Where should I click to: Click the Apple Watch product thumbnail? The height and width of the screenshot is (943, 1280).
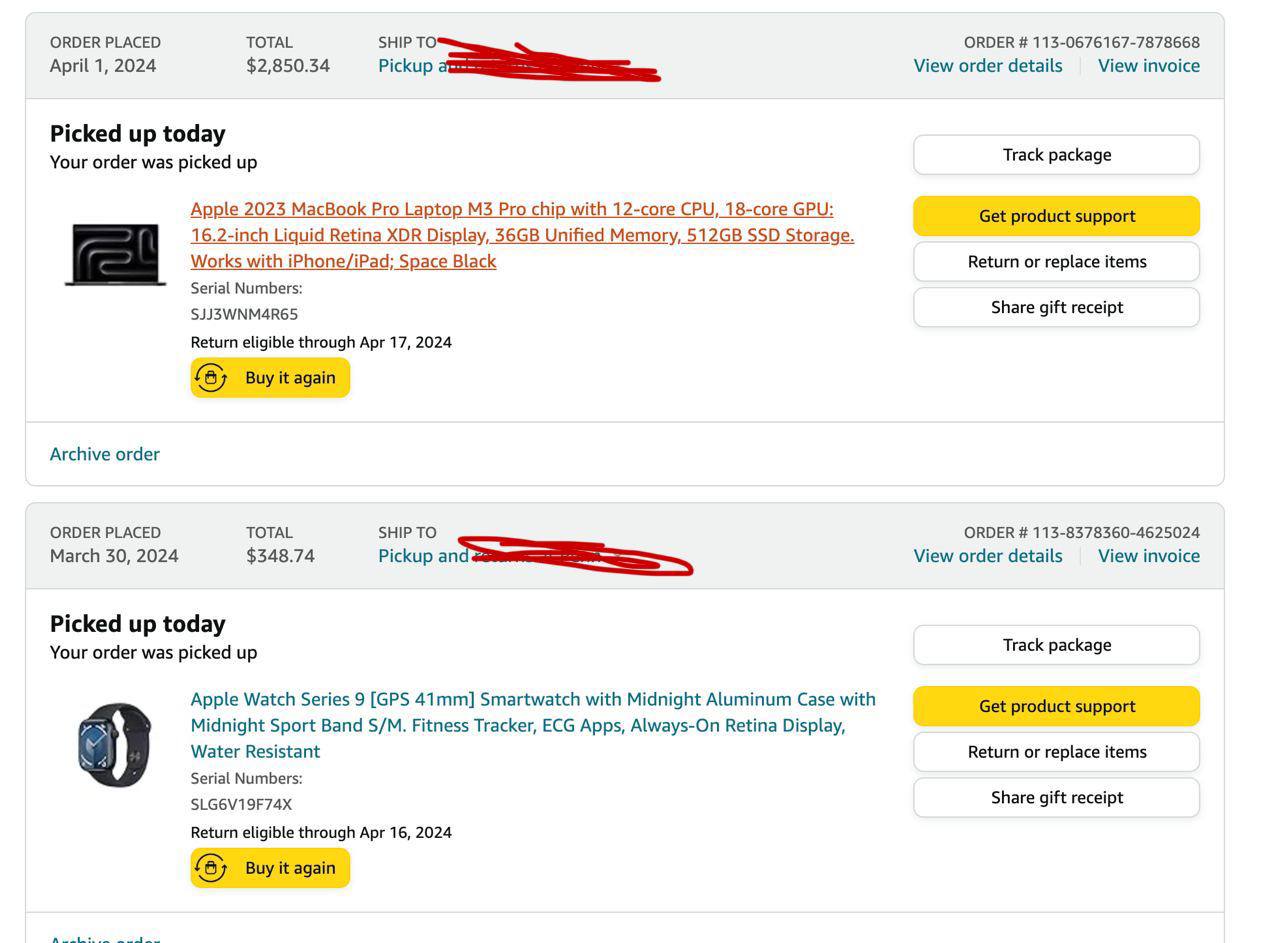115,744
